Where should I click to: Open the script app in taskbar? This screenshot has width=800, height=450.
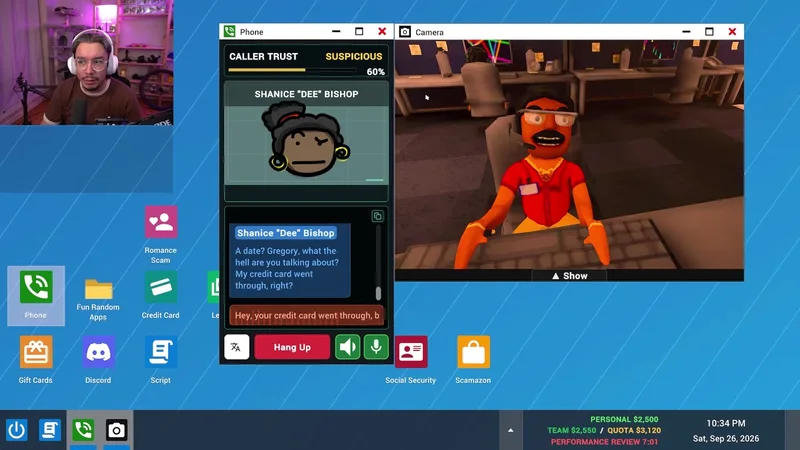point(49,430)
